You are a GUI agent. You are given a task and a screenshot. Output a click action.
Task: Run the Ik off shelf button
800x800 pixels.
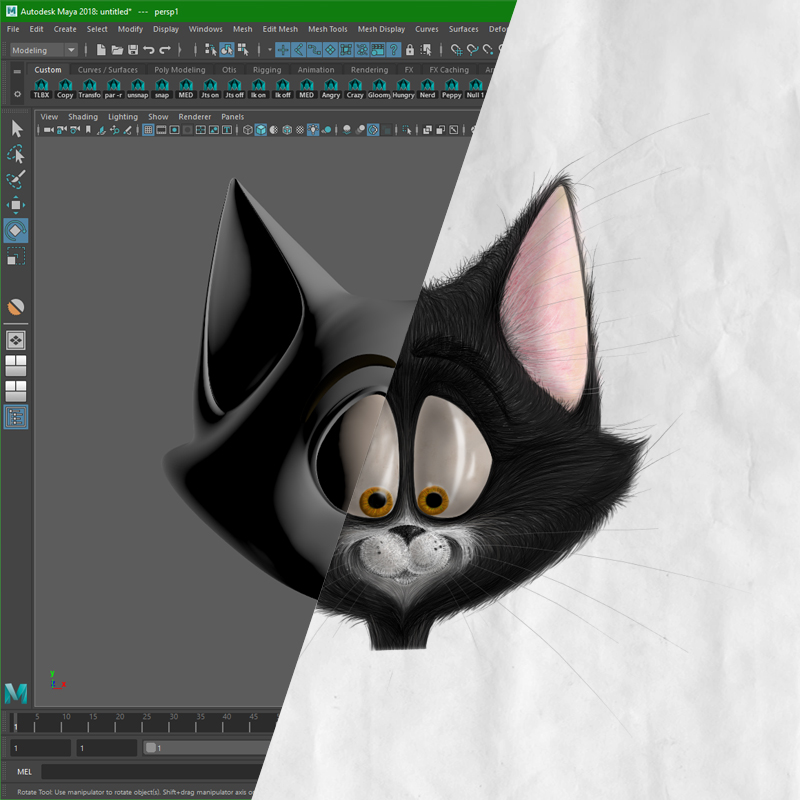pos(282,89)
